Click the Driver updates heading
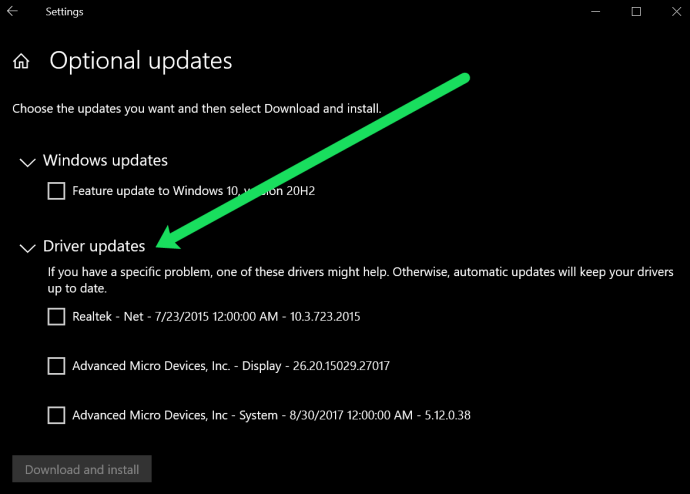690x494 pixels. 94,246
